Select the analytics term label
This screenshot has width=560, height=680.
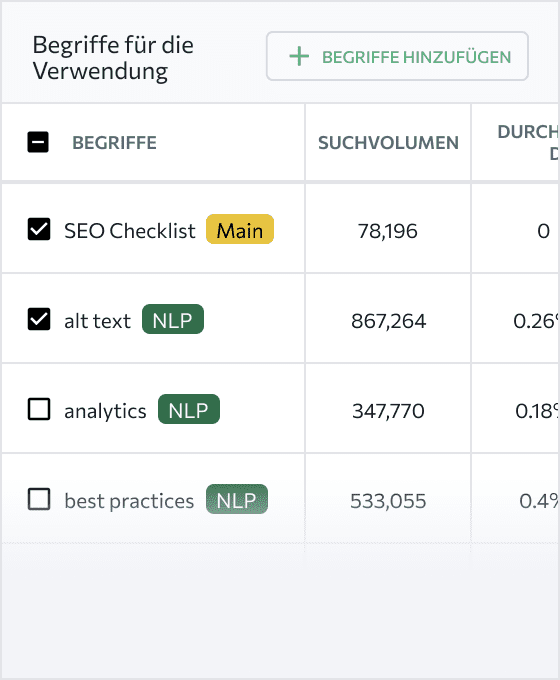(x=105, y=411)
